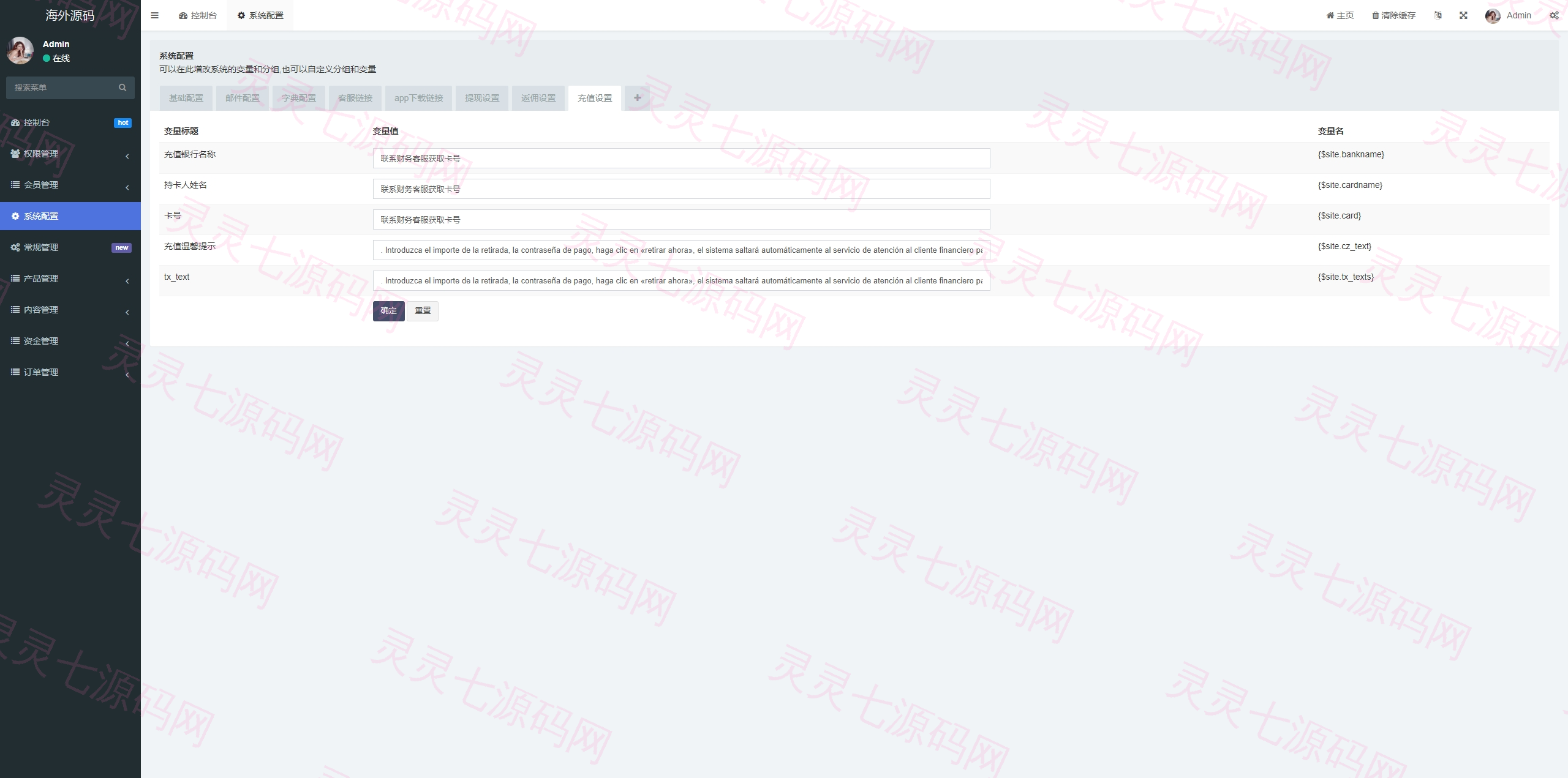The height and width of the screenshot is (778, 1568).
Task: Open the 邮件配置 tab
Action: 243,98
